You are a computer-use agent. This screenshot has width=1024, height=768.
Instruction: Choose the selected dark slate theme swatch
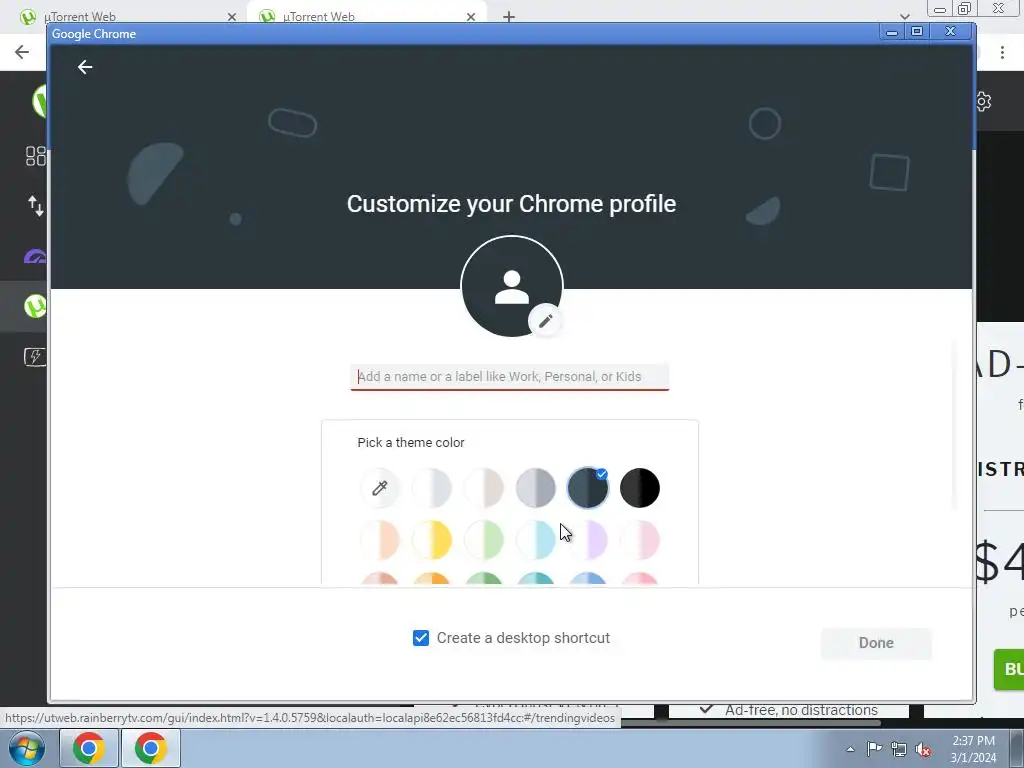point(588,488)
